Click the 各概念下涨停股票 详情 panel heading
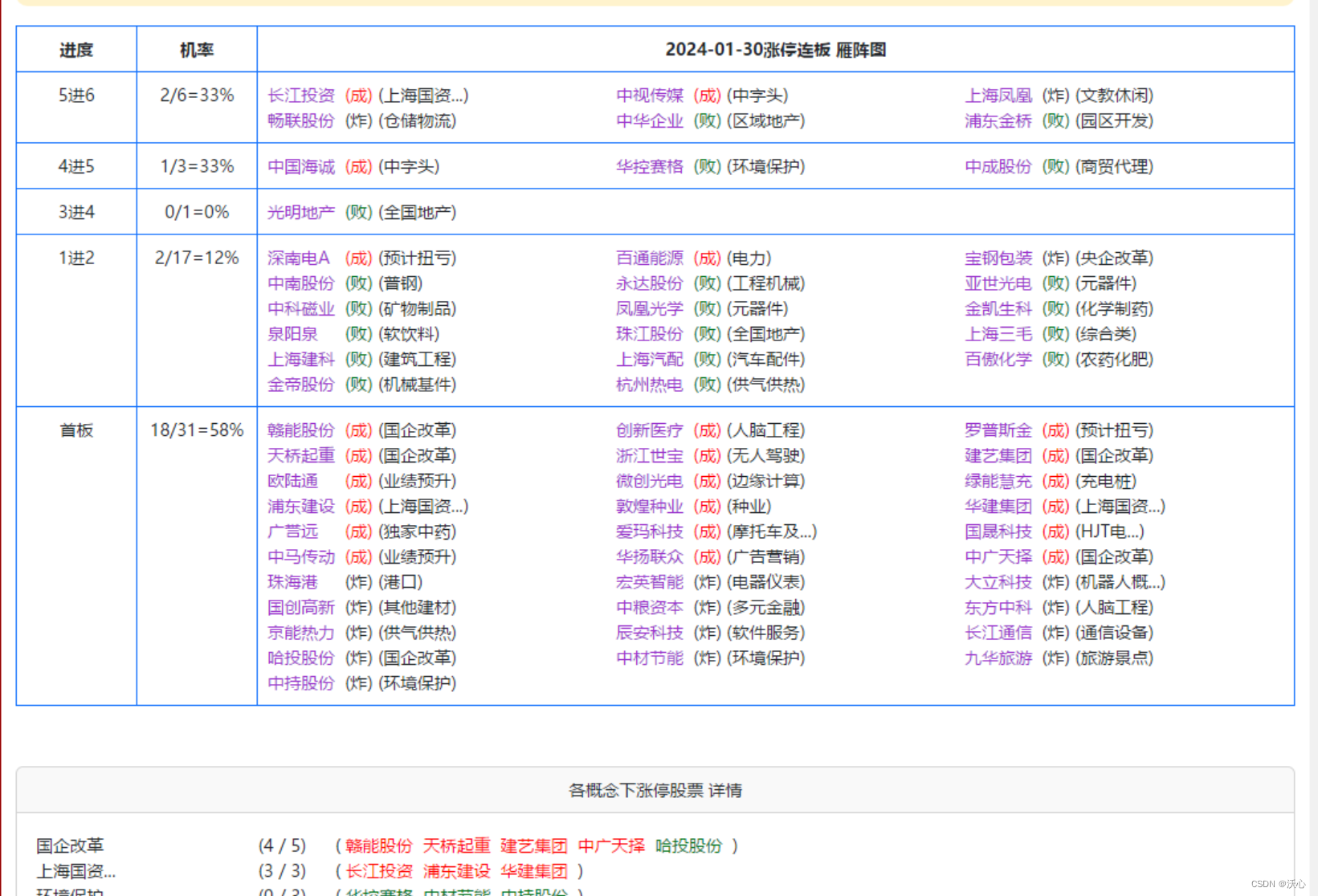 coord(655,791)
